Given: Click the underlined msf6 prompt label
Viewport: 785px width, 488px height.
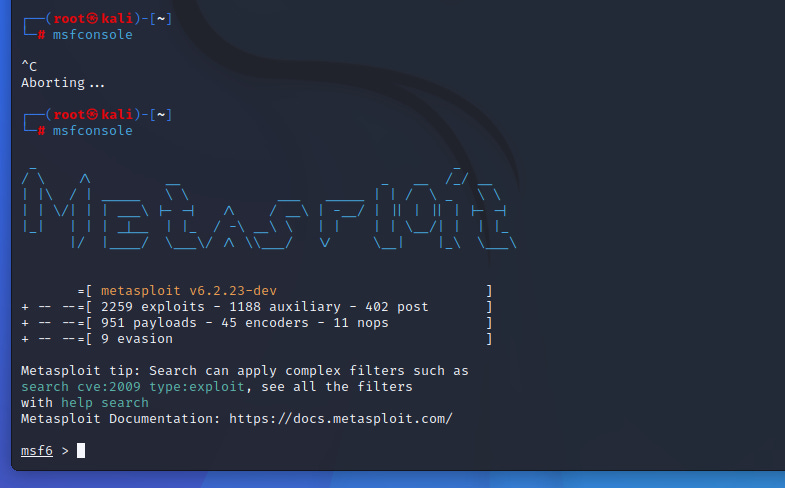Looking at the screenshot, I should (x=37, y=451).
